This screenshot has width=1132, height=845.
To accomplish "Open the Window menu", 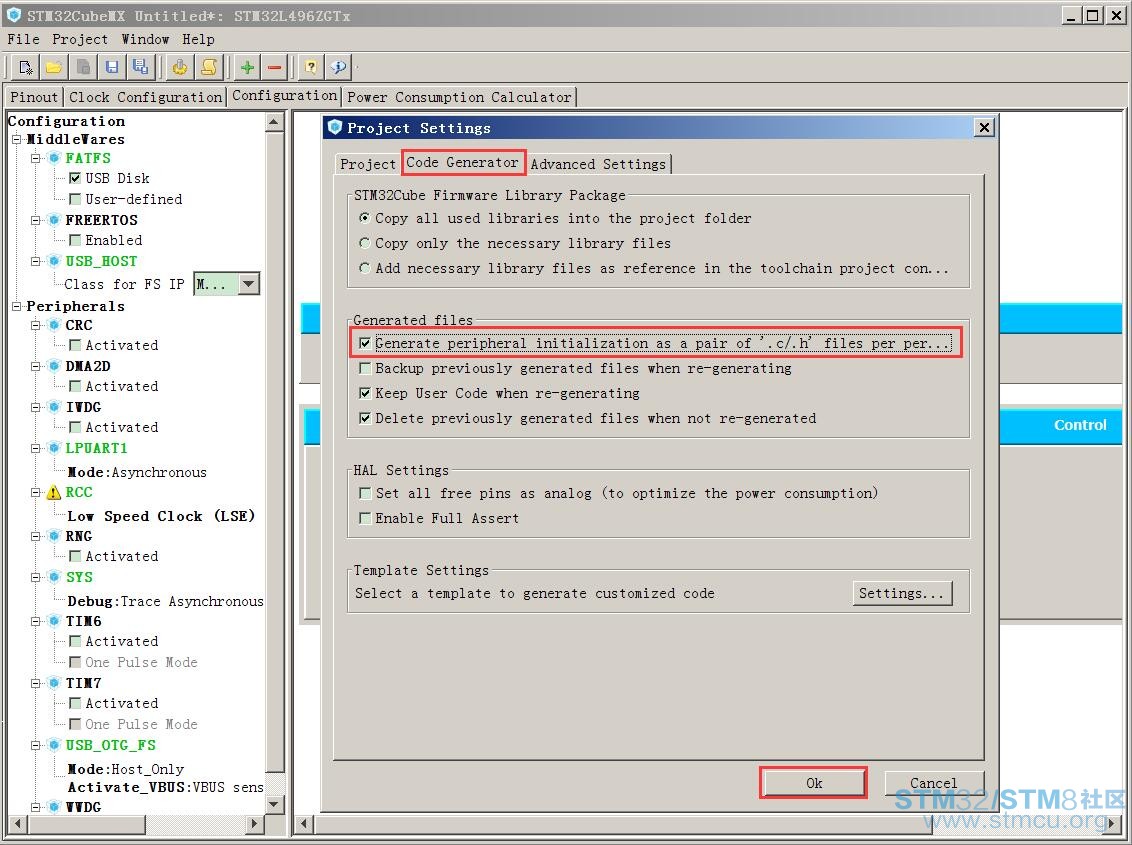I will coord(145,39).
